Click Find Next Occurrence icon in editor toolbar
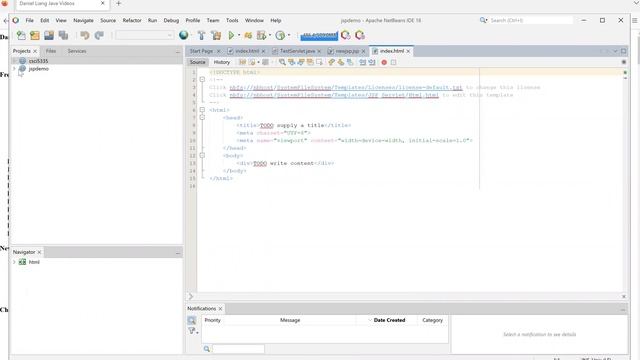The width and height of the screenshot is (640, 360). coord(301,62)
